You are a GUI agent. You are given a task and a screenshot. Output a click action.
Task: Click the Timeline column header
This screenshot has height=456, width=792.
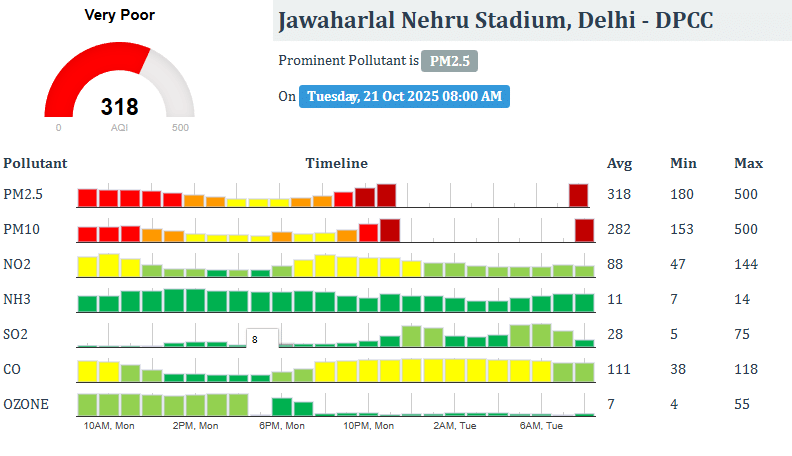(336, 163)
